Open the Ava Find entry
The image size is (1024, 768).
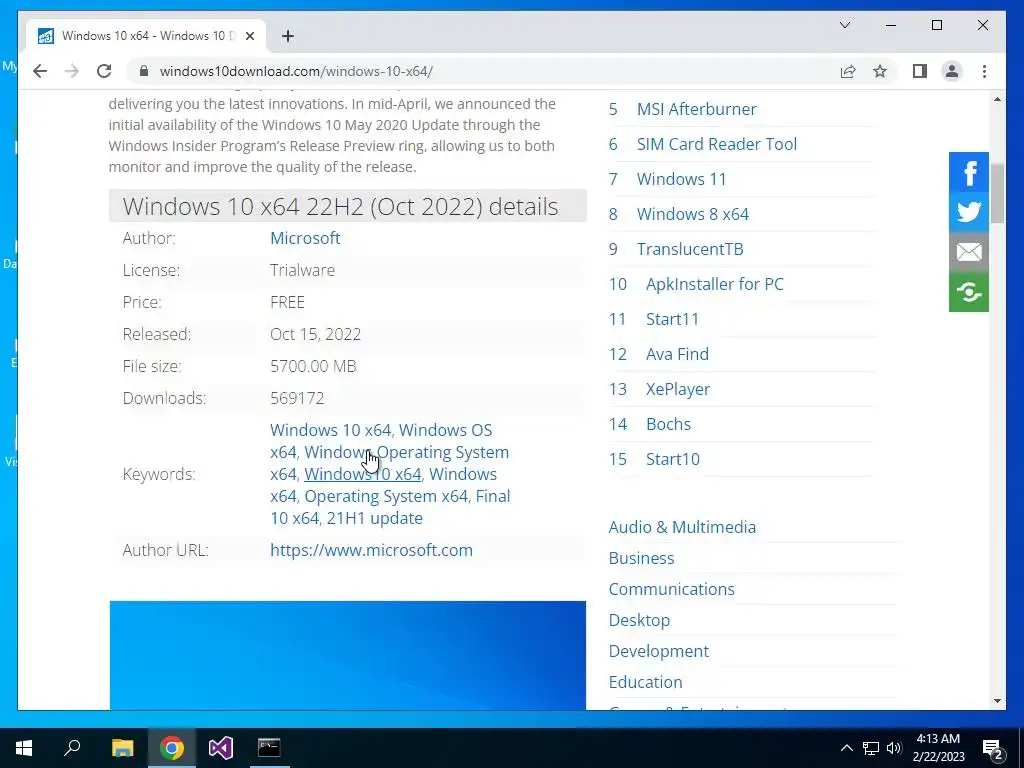click(x=677, y=354)
